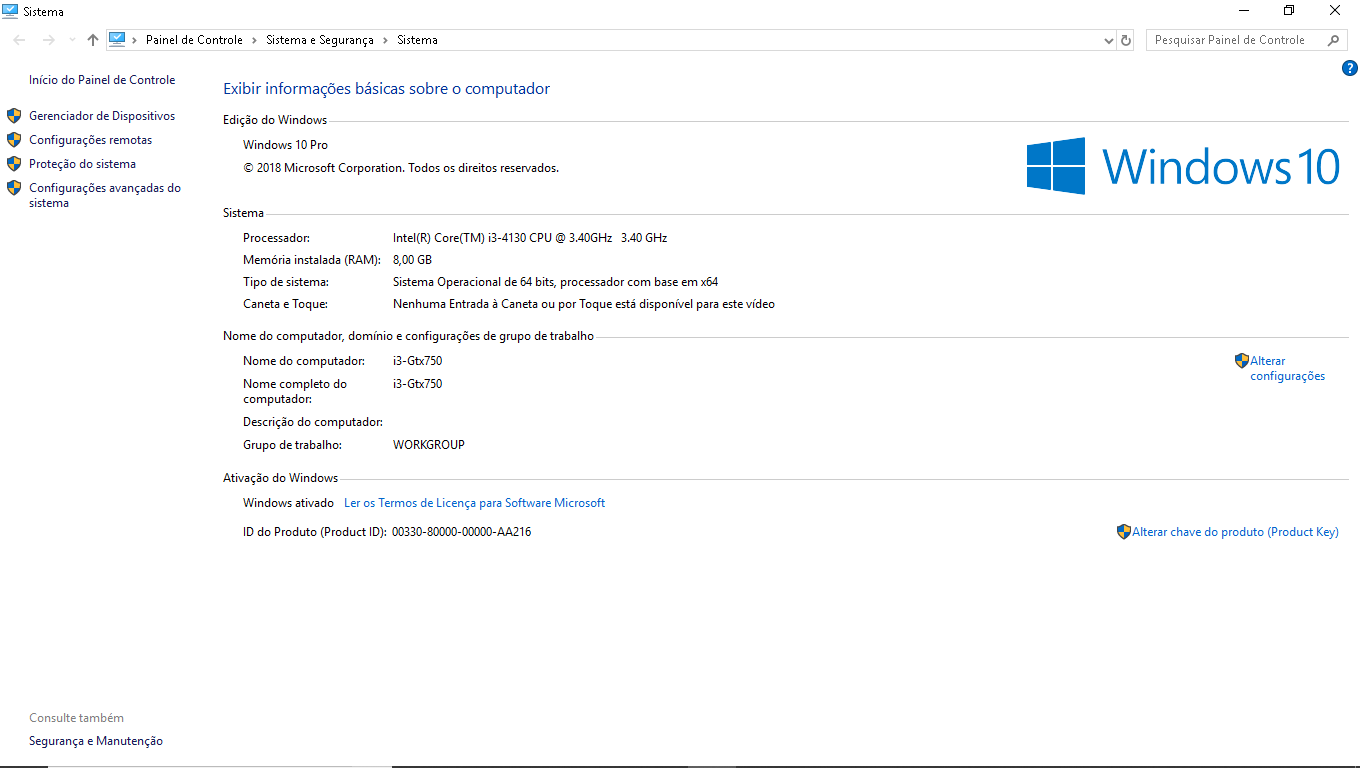Viewport: 1360px width, 768px height.
Task: Open Configurações avançadas do sistema
Action: (105, 195)
